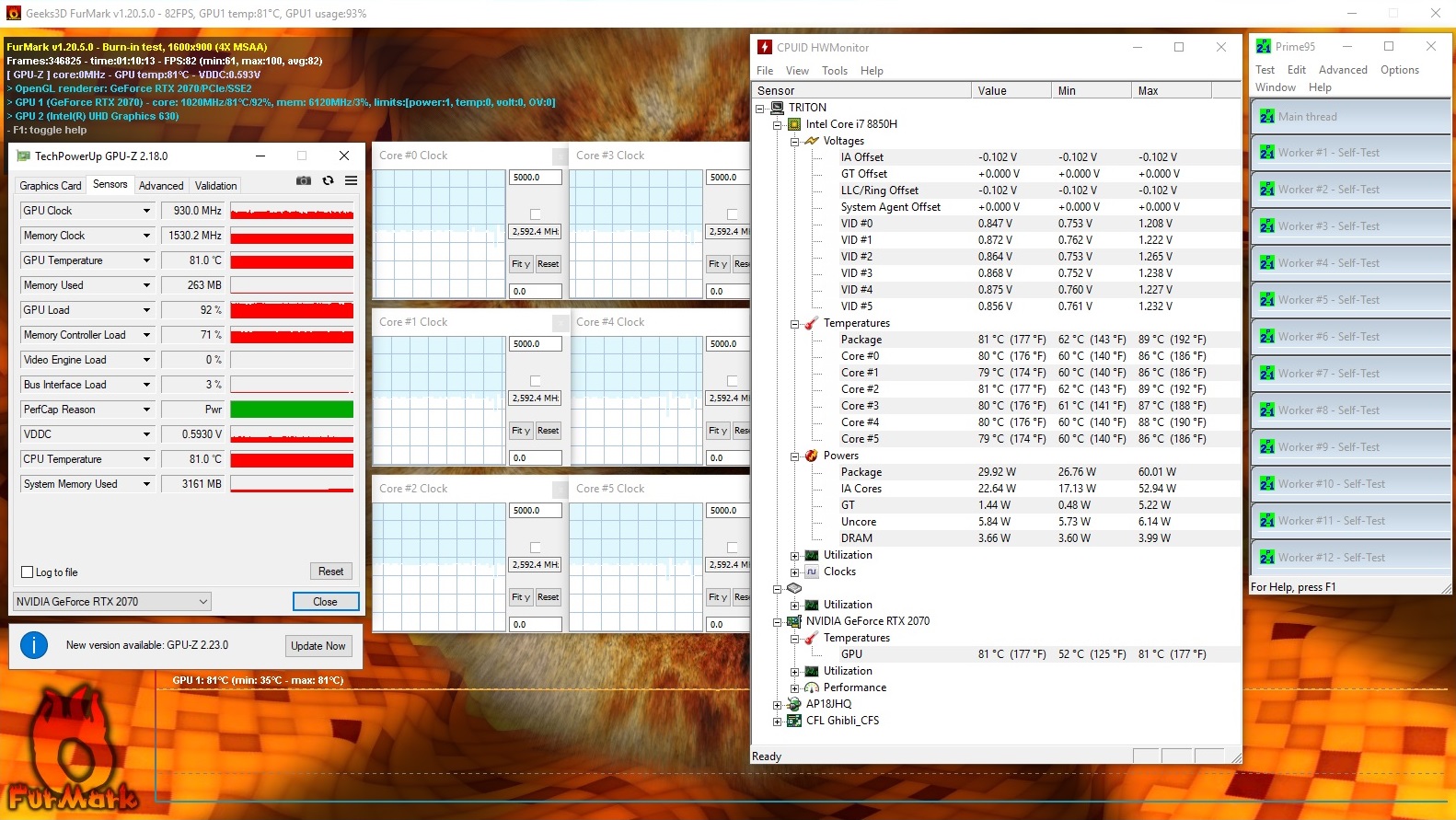The height and width of the screenshot is (820, 1456).
Task: Switch to the Graphics Card tab
Action: [51, 186]
